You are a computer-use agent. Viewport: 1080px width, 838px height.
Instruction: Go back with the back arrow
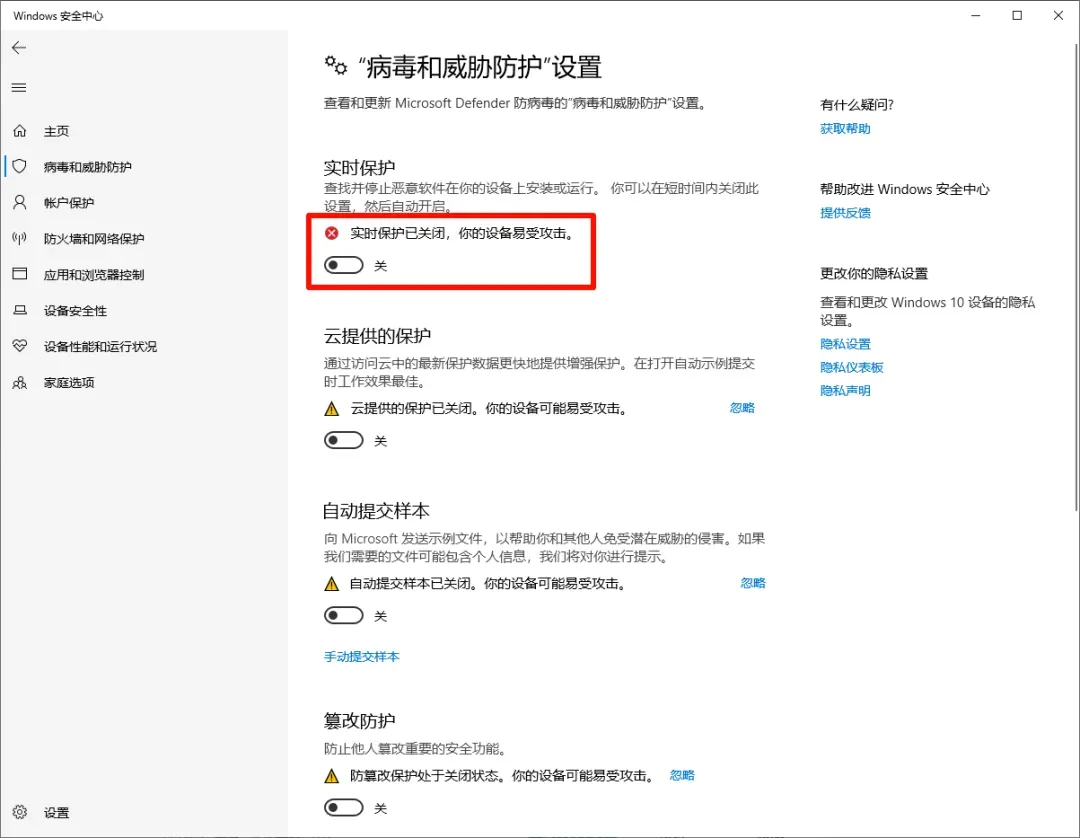click(x=19, y=48)
